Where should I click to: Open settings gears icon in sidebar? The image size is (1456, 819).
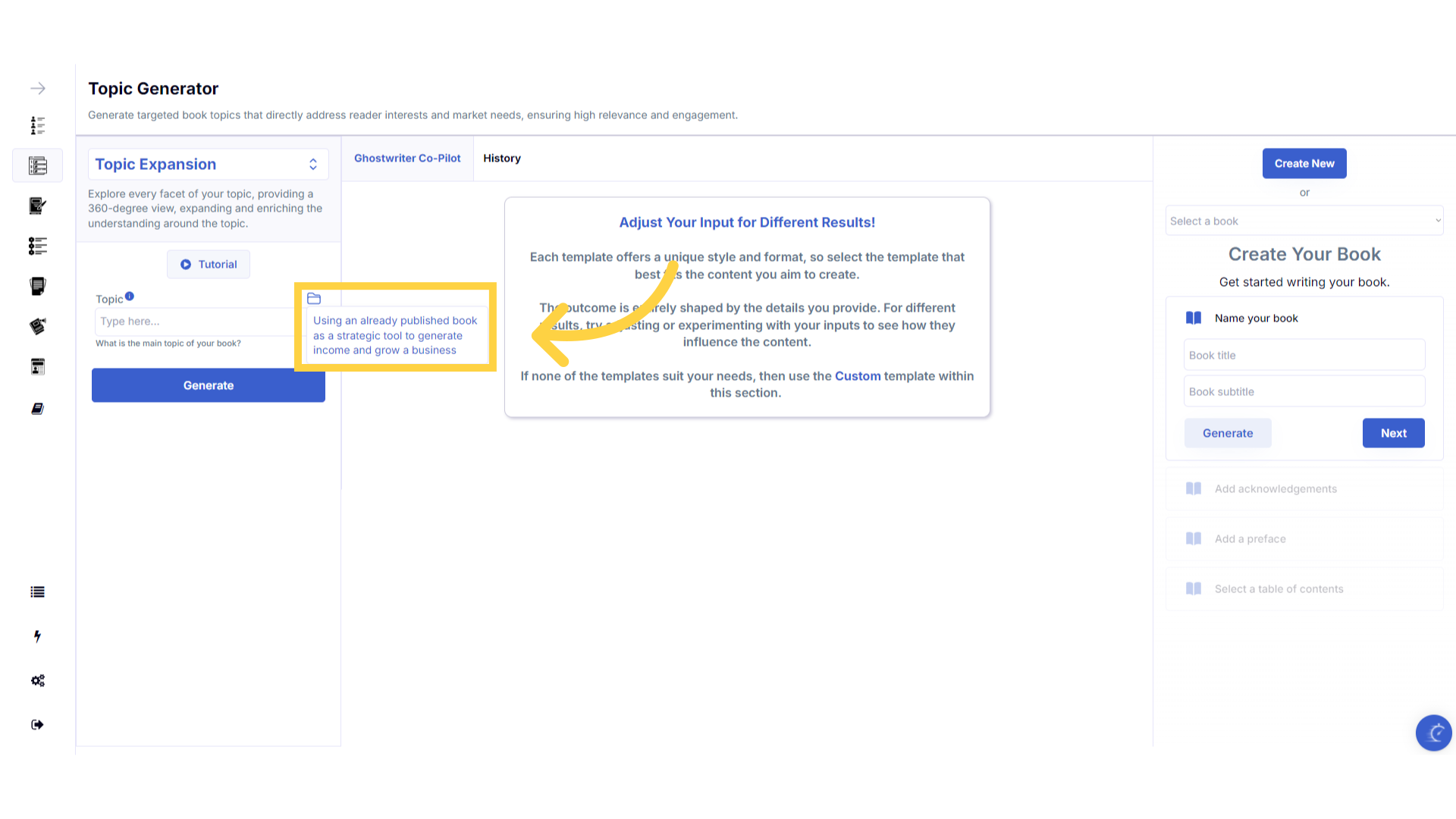click(37, 681)
